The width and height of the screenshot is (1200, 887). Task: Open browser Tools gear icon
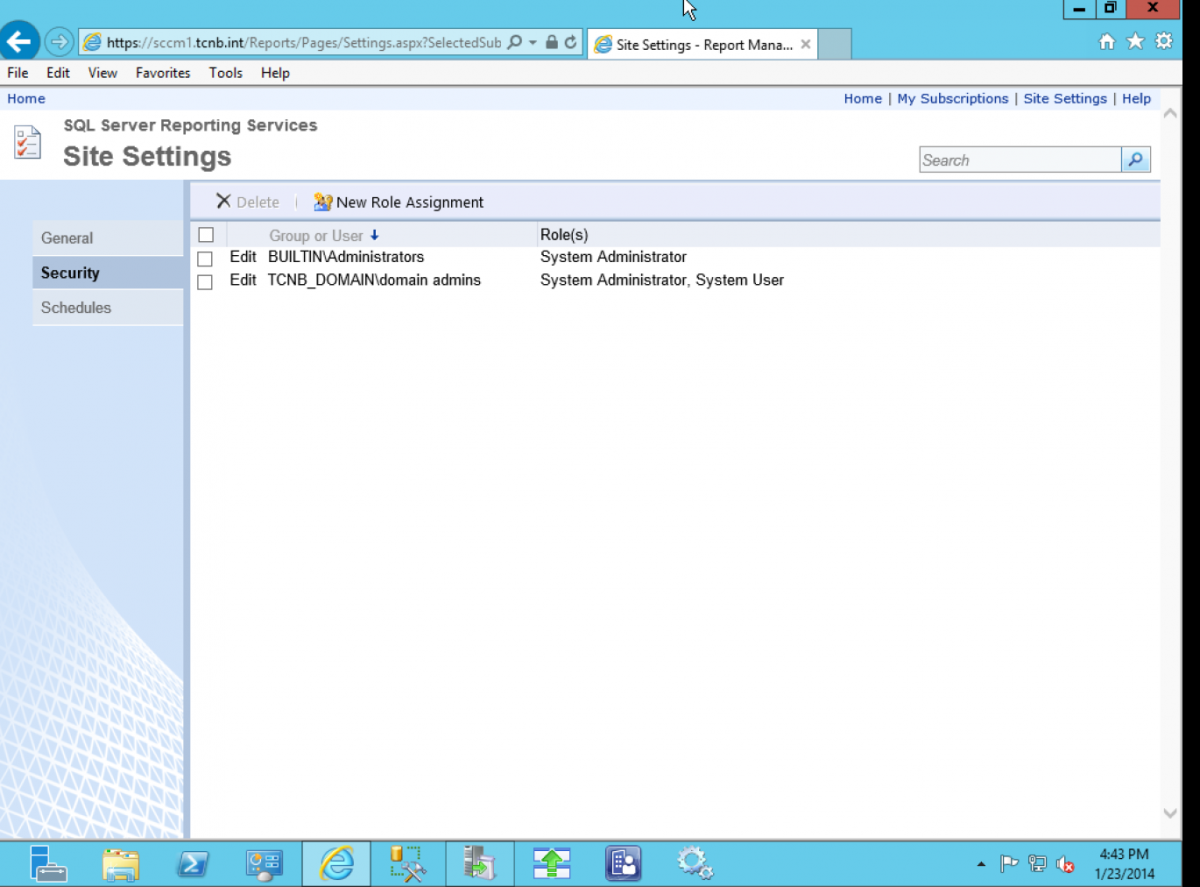tap(1164, 42)
